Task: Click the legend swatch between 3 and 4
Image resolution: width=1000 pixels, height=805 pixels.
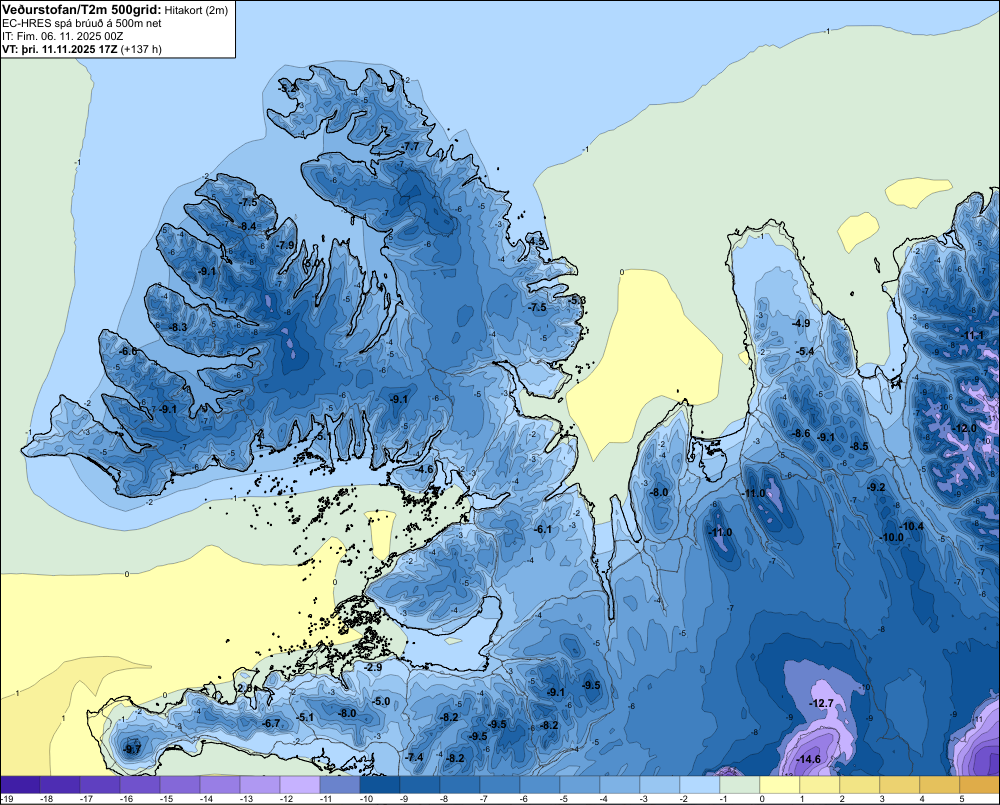Action: [899, 785]
